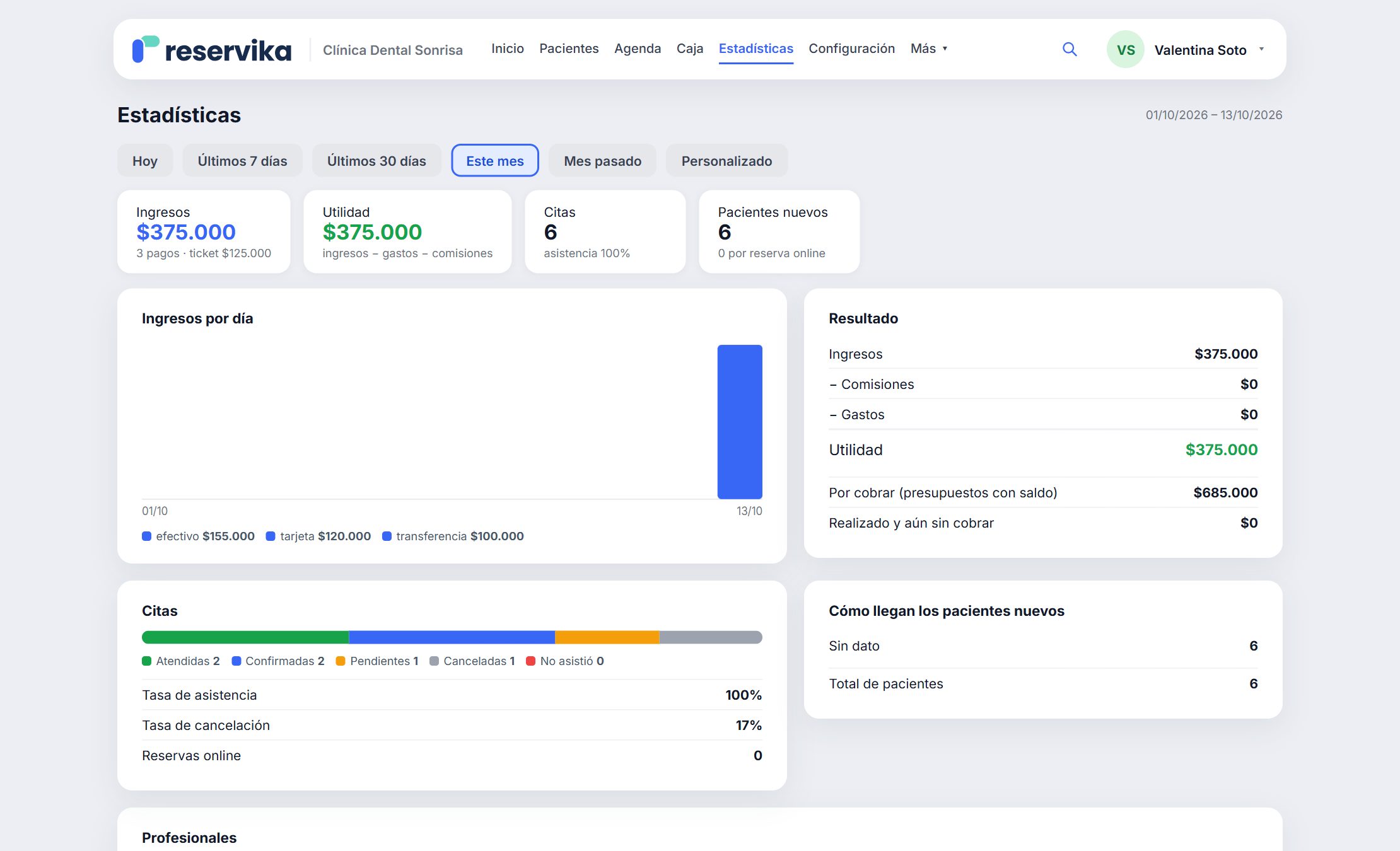Click the No asistió red legend dot
Image resolution: width=1400 pixels, height=851 pixels.
pos(531,661)
